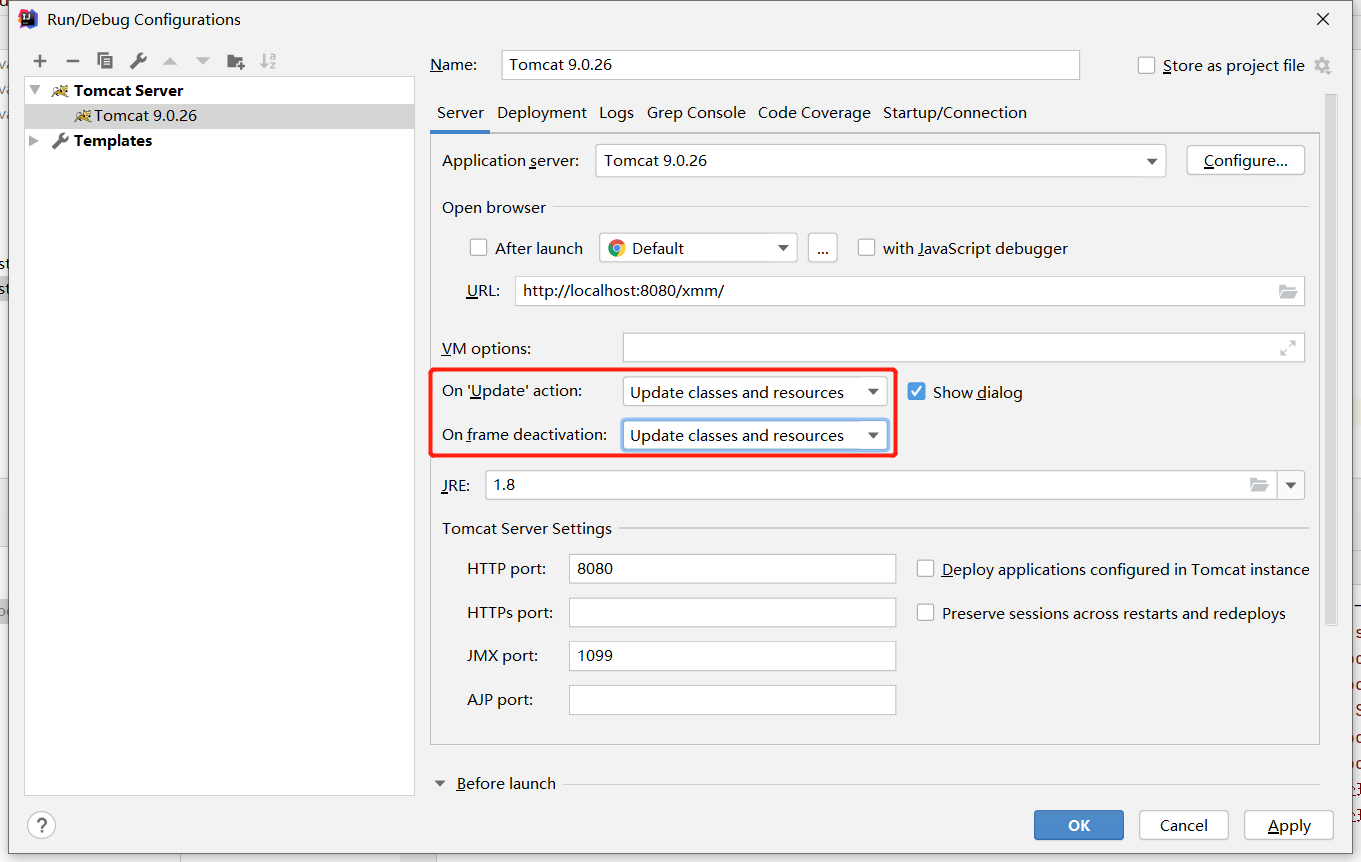1361x862 pixels.
Task: Click Apply button
Action: click(x=1289, y=825)
